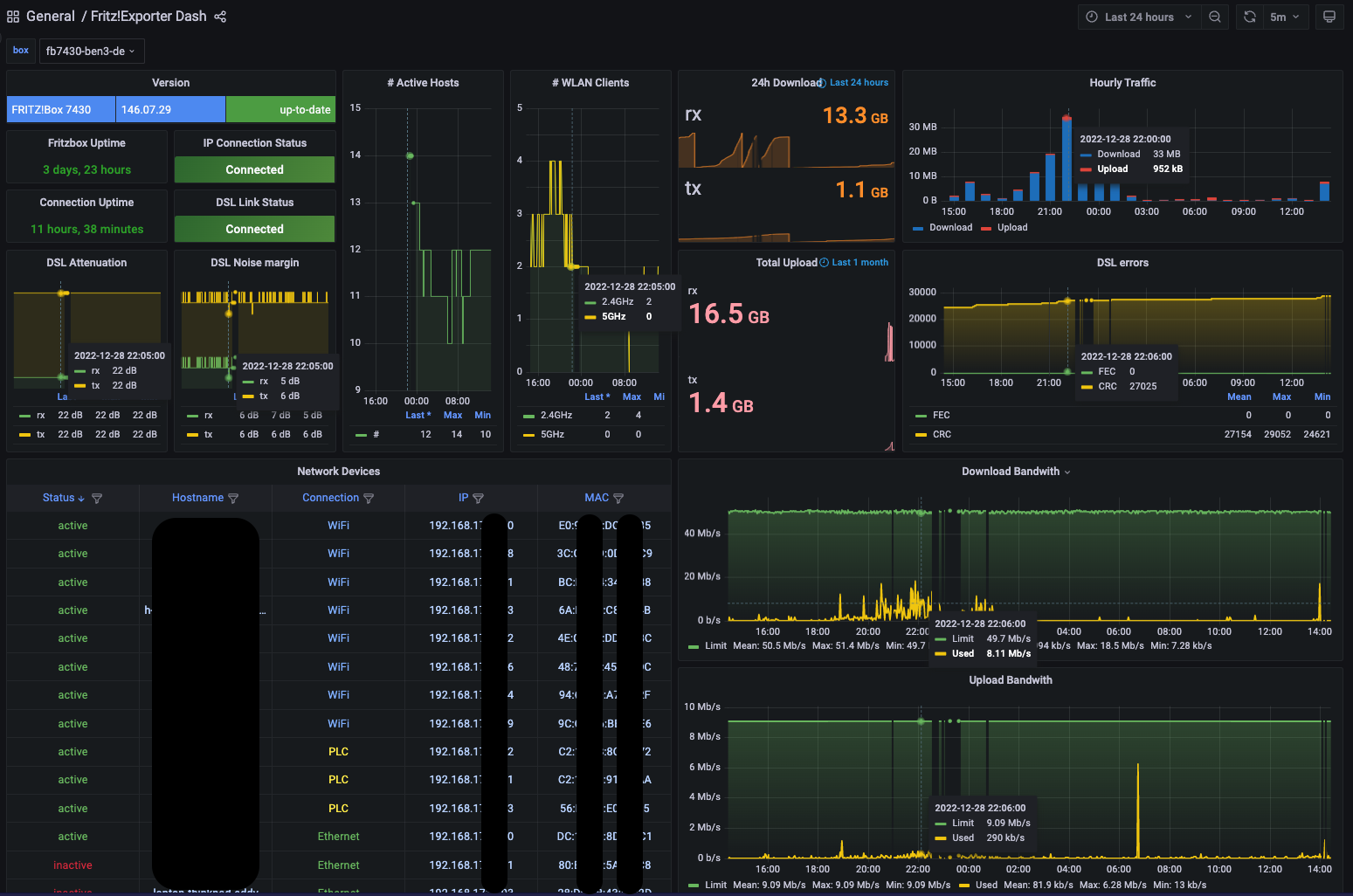Image resolution: width=1353 pixels, height=896 pixels.
Task: Expand the 5m refresh interval dropdown
Action: click(1285, 17)
